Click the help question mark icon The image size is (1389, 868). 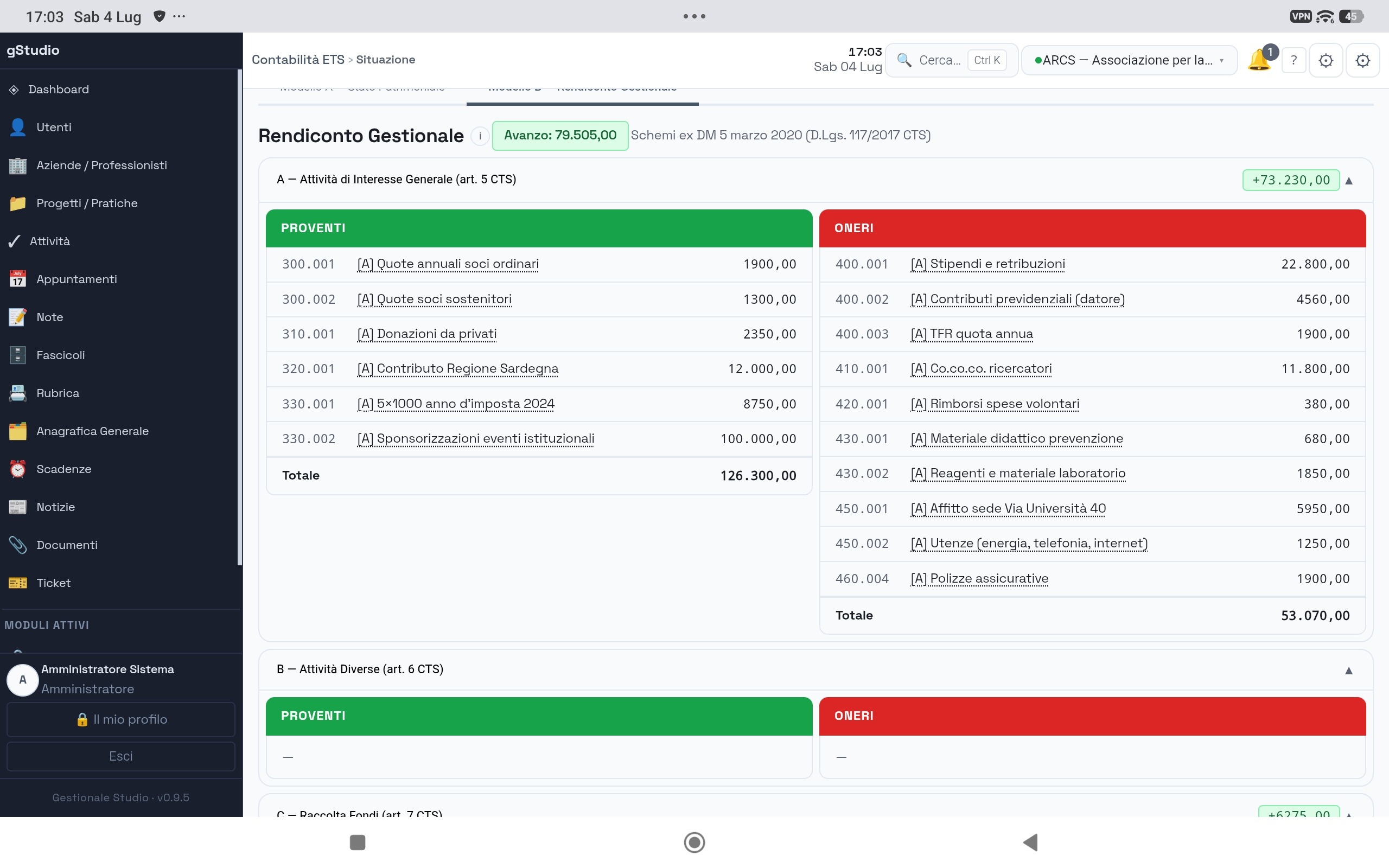pyautogui.click(x=1294, y=60)
